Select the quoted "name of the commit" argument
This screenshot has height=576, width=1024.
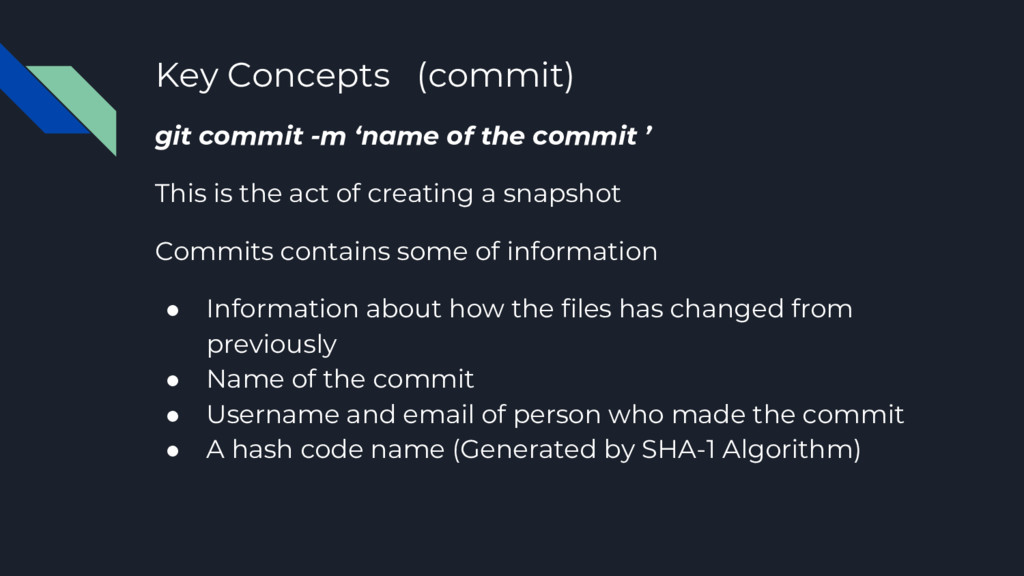(499, 136)
